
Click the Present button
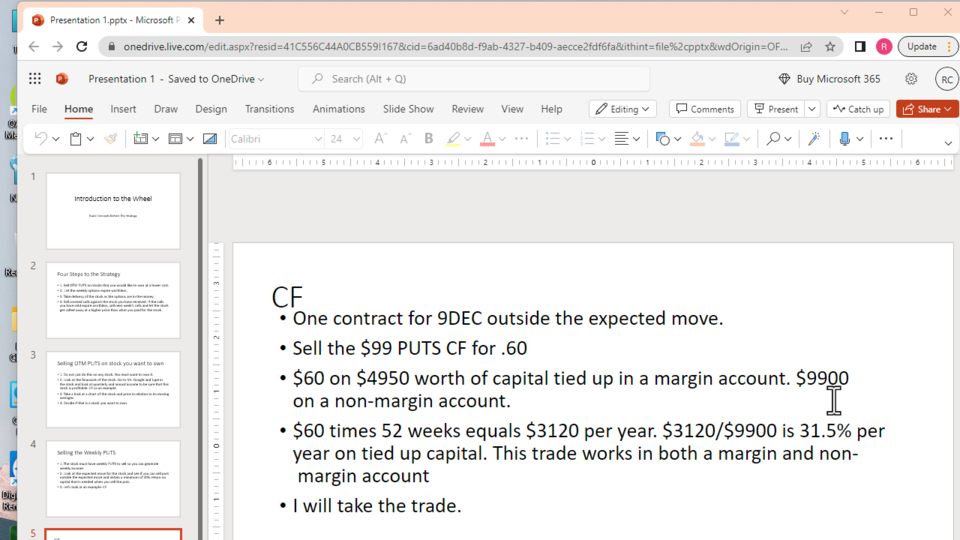tap(776, 109)
